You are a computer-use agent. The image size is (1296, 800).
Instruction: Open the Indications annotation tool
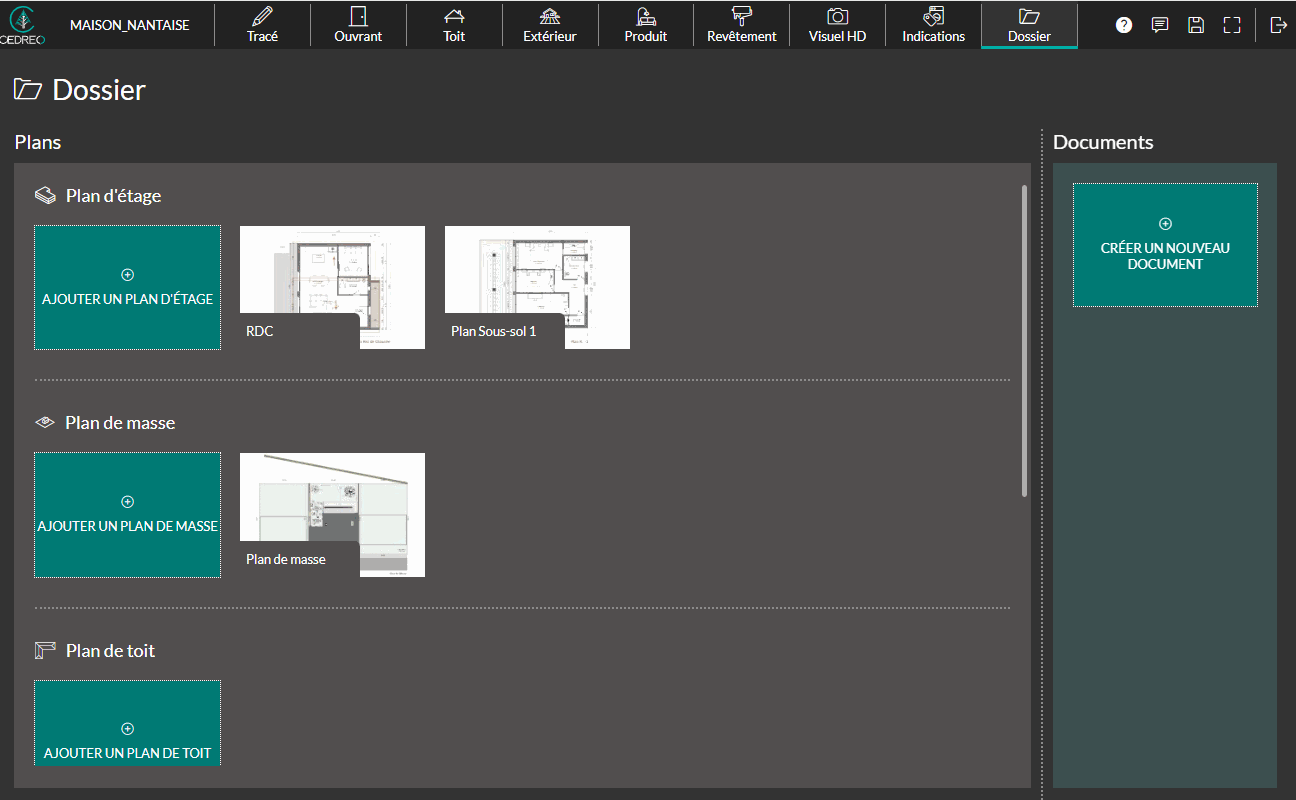click(x=933, y=24)
